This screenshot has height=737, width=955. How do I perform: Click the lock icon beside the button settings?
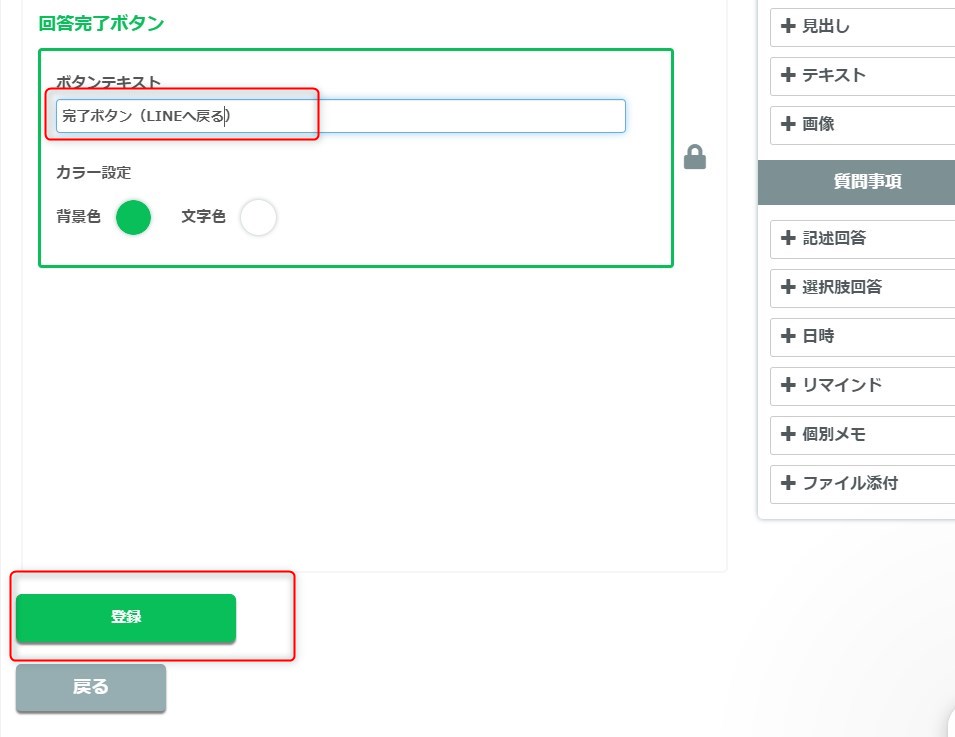pos(694,158)
